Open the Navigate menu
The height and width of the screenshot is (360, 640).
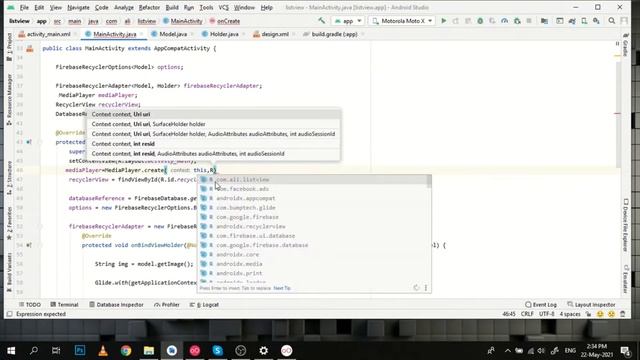point(78,7)
